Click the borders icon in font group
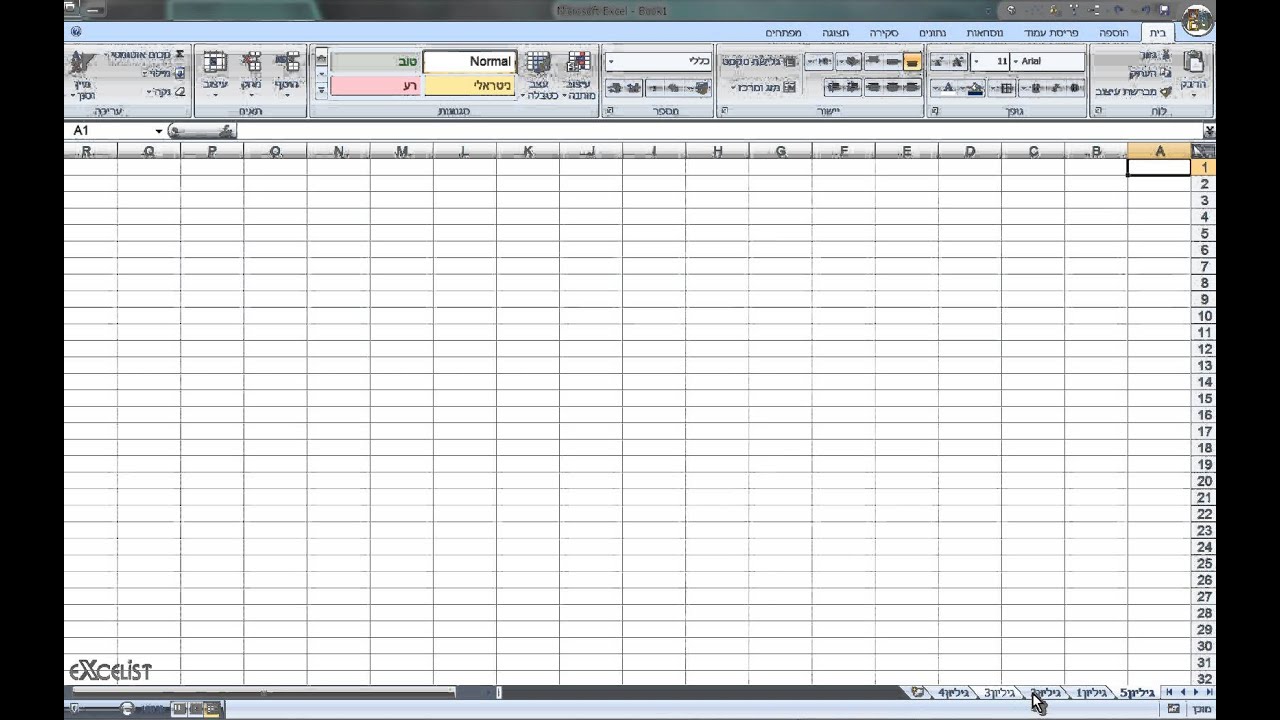Image resolution: width=1280 pixels, height=720 pixels. click(x=1005, y=88)
